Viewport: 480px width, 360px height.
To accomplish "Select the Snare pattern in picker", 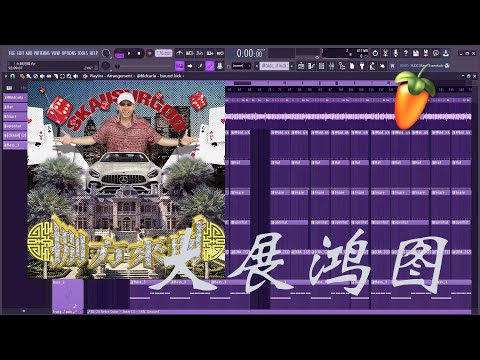I will tap(15, 117).
